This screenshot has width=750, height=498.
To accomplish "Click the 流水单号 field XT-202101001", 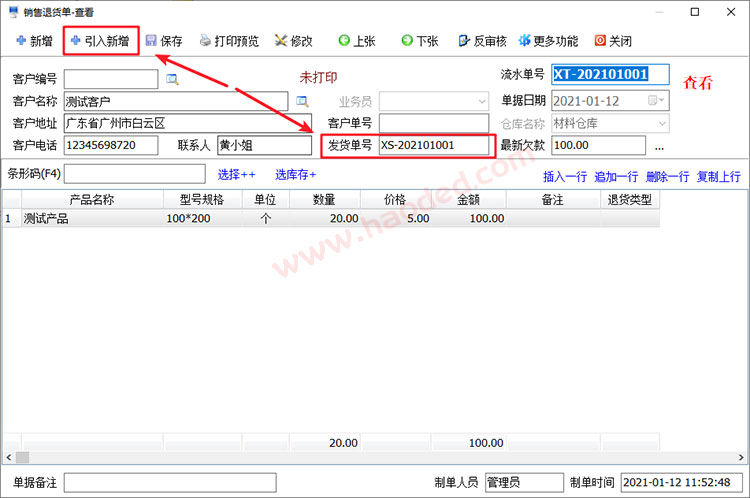I will tap(610, 75).
